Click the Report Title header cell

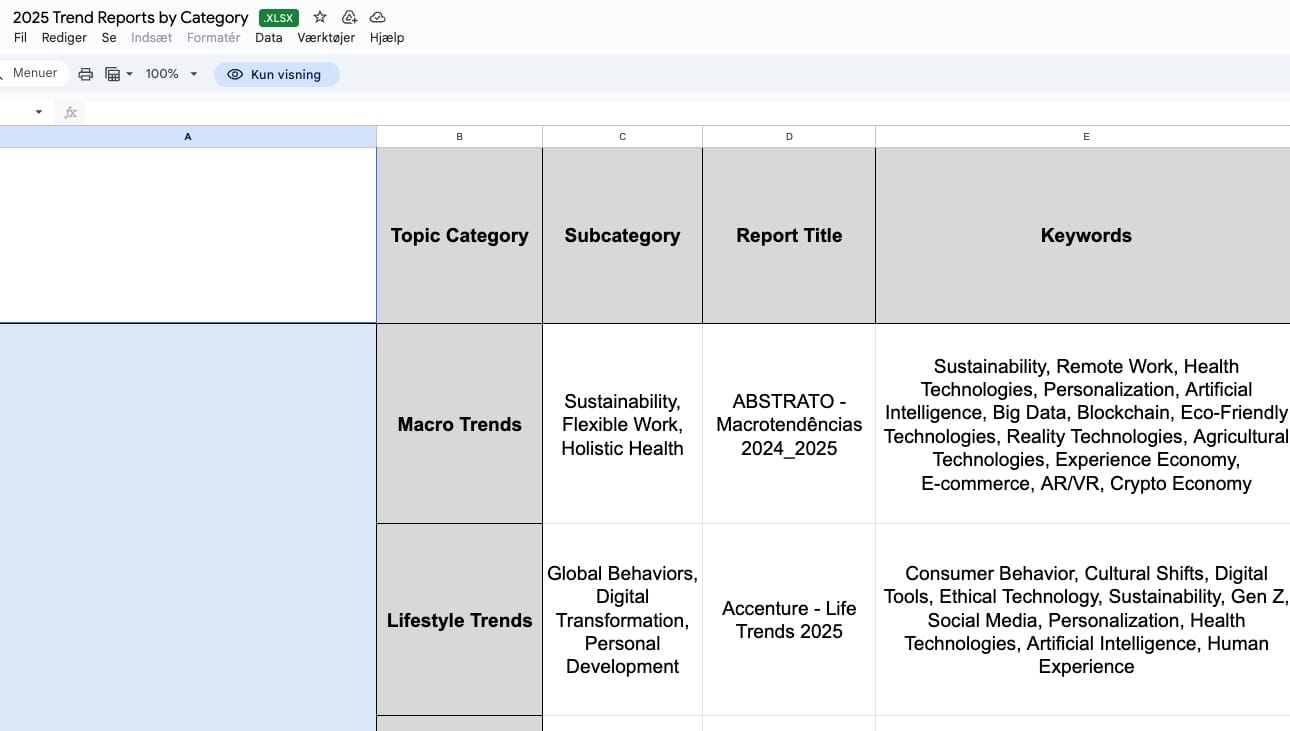[789, 235]
